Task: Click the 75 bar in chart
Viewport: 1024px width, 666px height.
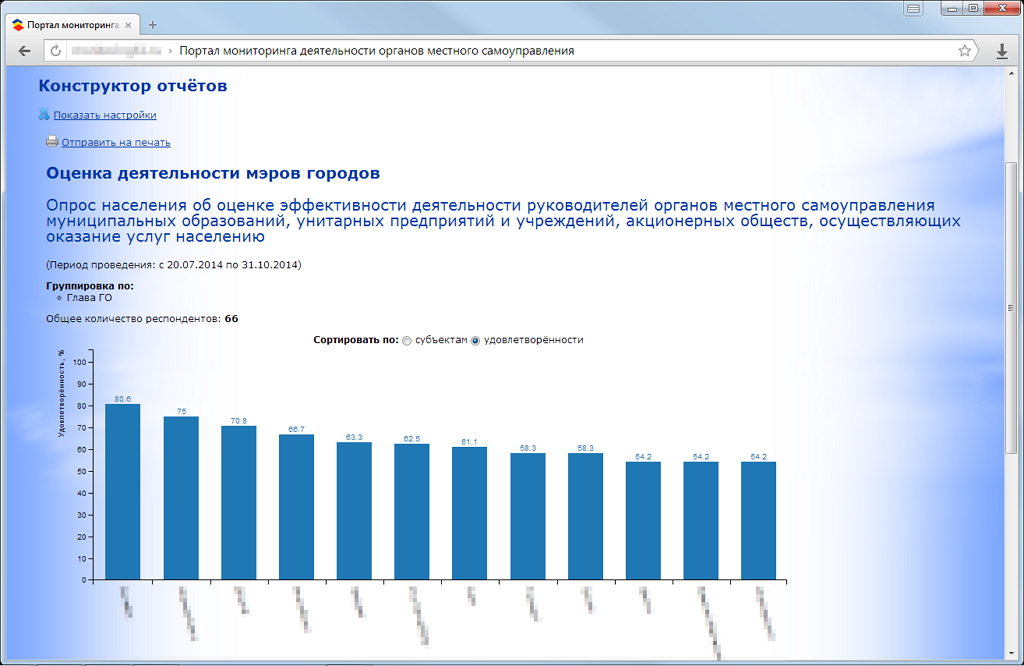Action: click(x=181, y=498)
